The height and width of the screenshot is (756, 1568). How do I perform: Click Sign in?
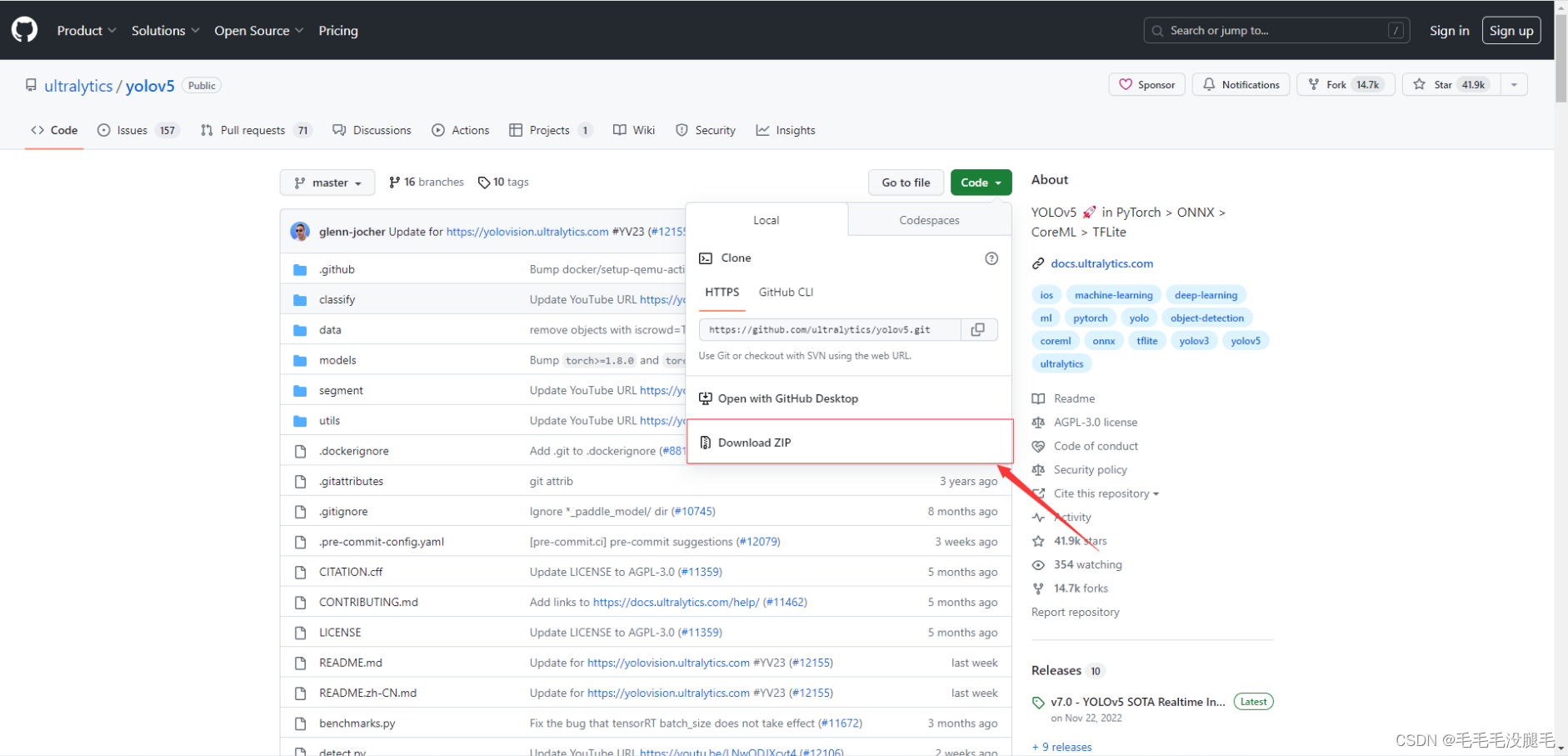[1449, 31]
